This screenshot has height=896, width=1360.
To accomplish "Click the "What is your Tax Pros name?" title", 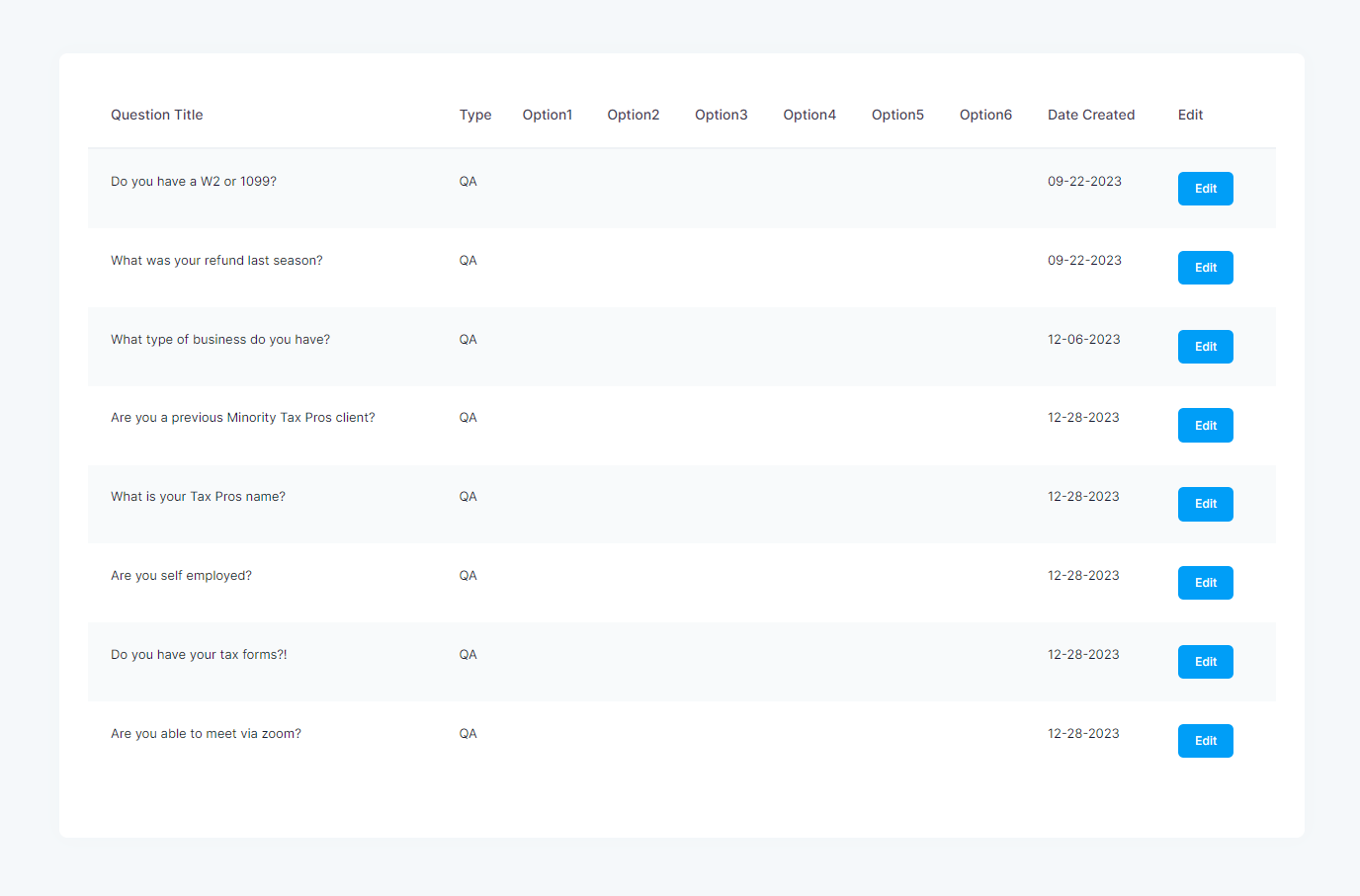I will pyautogui.click(x=198, y=497).
